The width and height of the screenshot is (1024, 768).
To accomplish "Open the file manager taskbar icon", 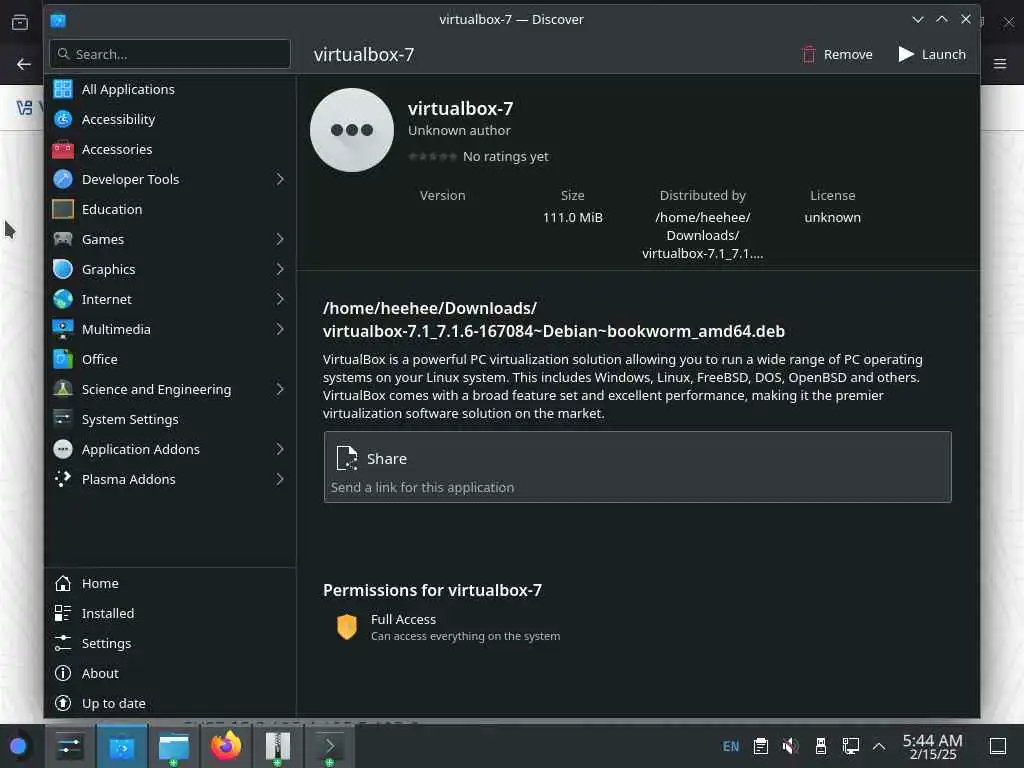I will click(x=174, y=746).
